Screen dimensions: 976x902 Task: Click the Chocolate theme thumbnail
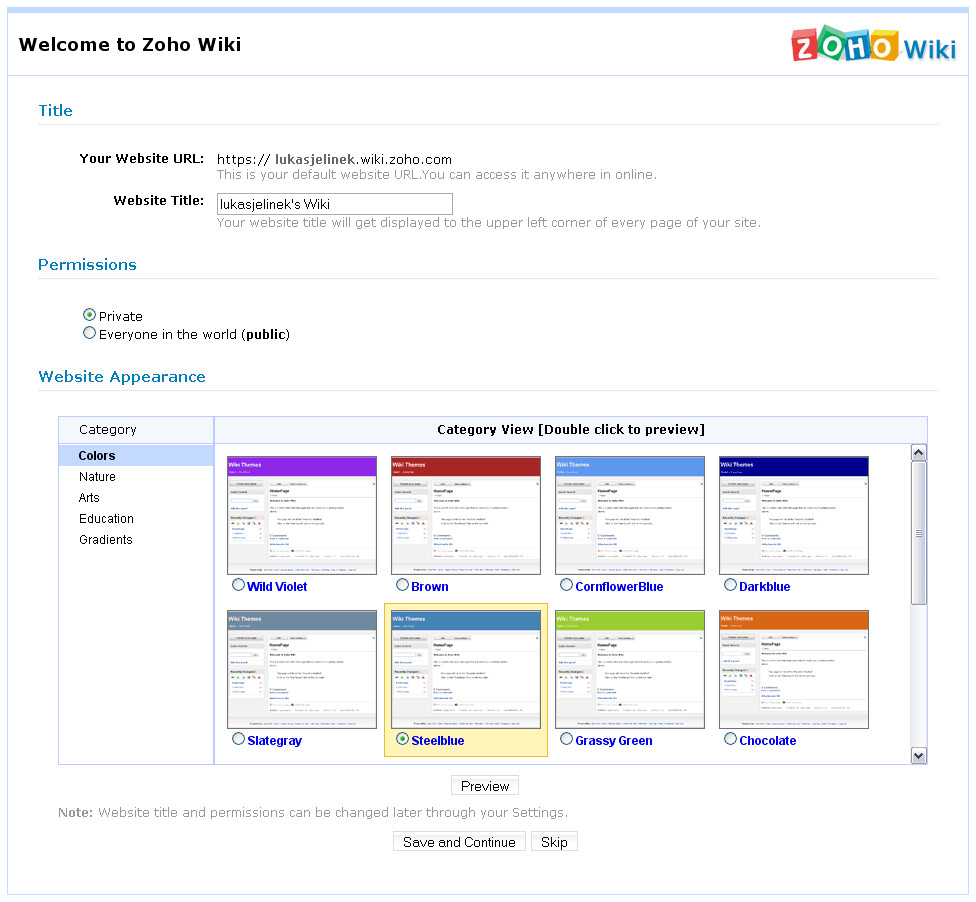(x=794, y=669)
